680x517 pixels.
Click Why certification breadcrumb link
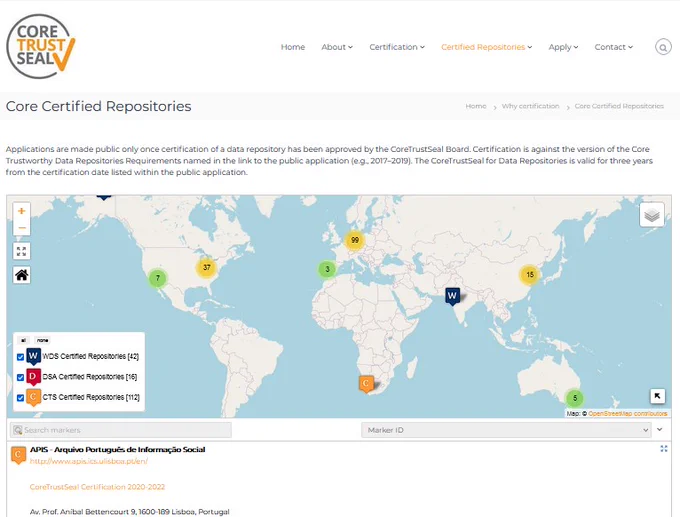pos(530,106)
